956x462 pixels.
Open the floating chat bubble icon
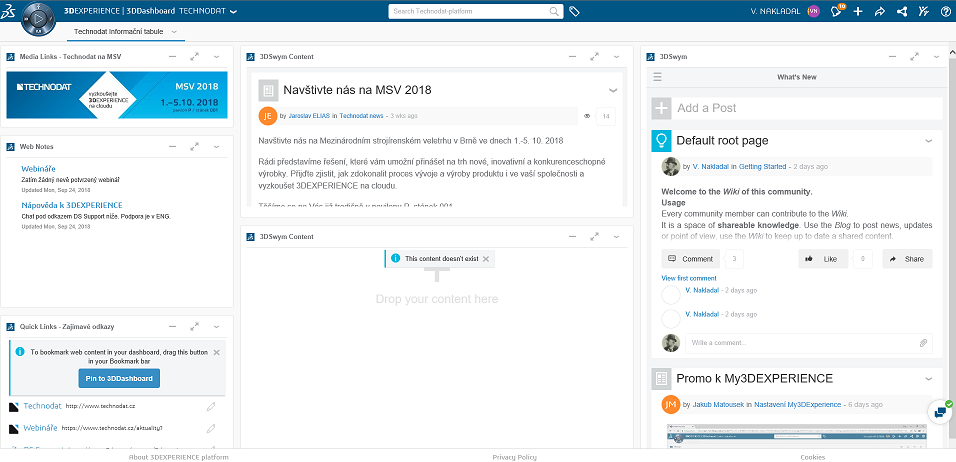(x=941, y=413)
